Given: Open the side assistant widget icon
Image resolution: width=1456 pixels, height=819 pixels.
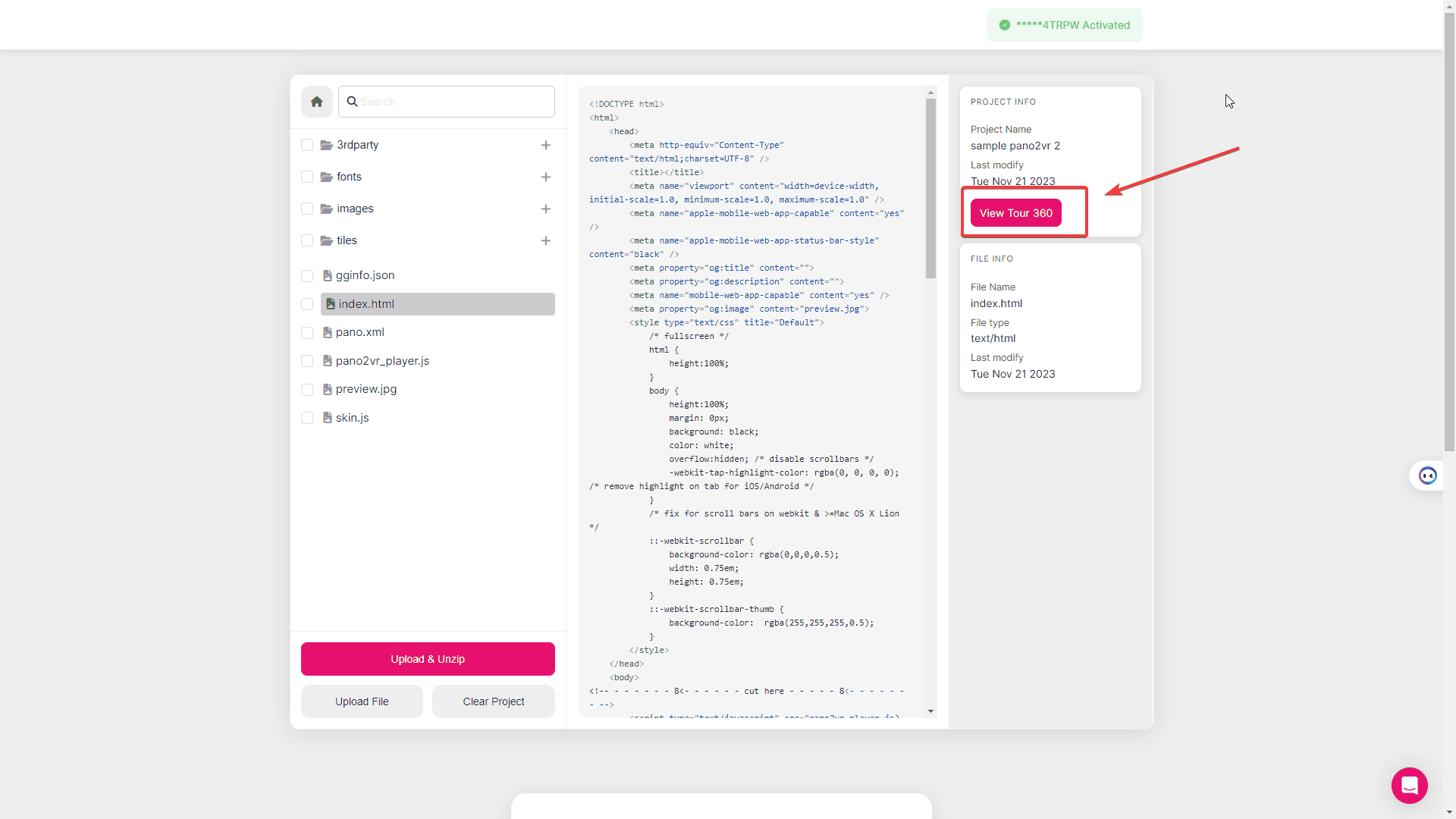Looking at the screenshot, I should [x=1428, y=475].
